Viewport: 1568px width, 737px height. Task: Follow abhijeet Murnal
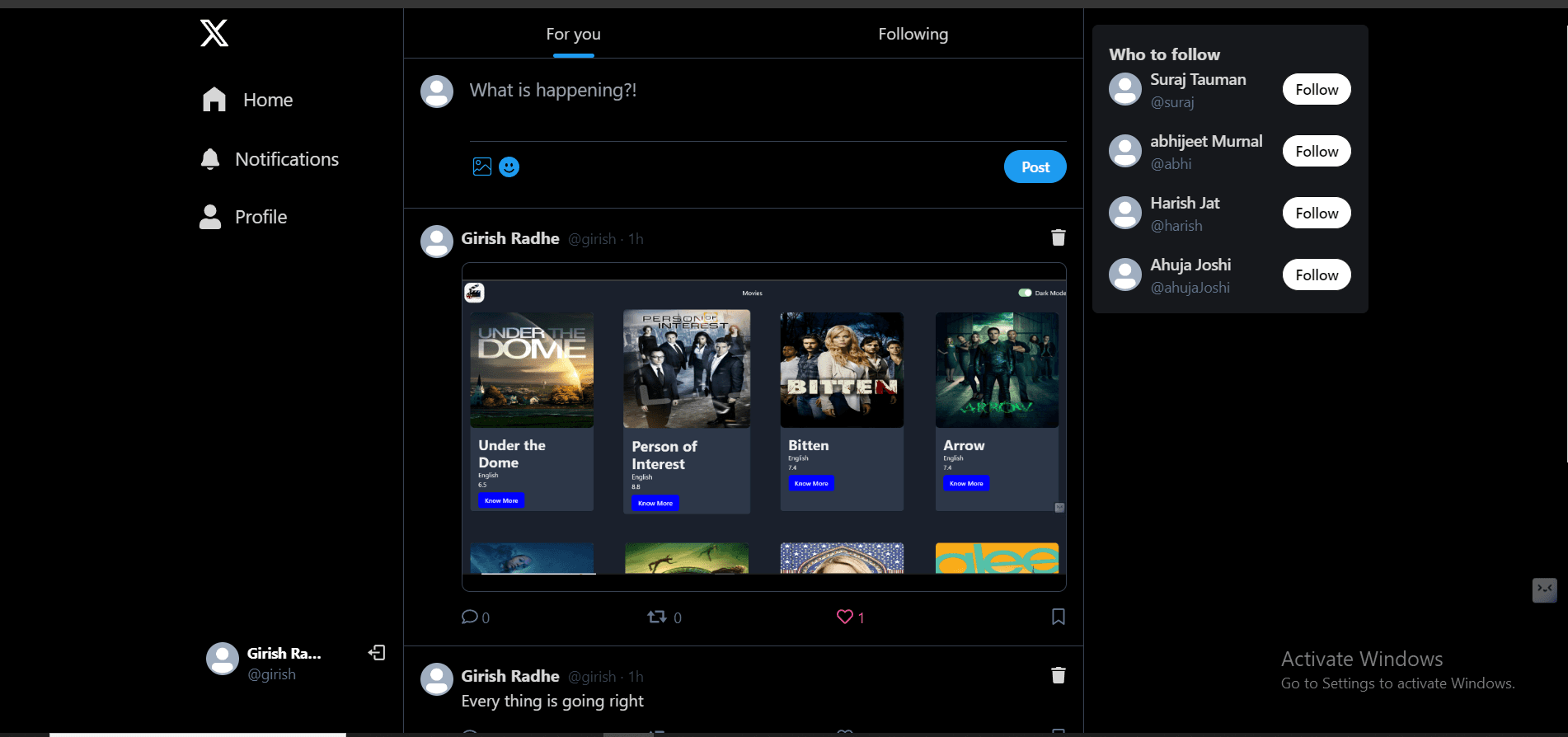[1317, 151]
